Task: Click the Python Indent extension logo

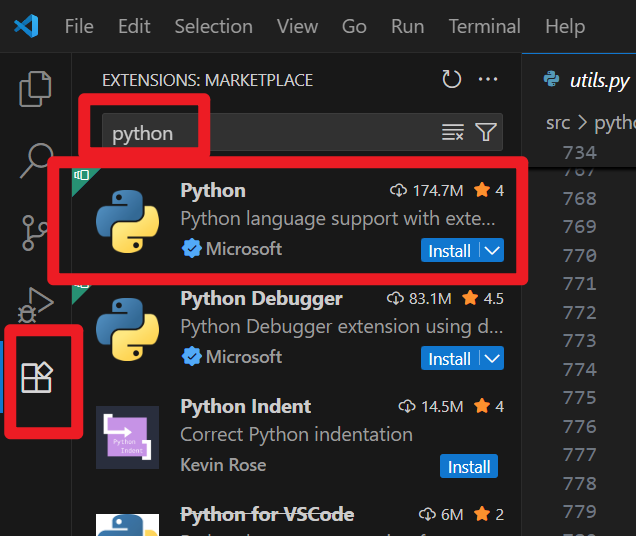Action: 127,437
